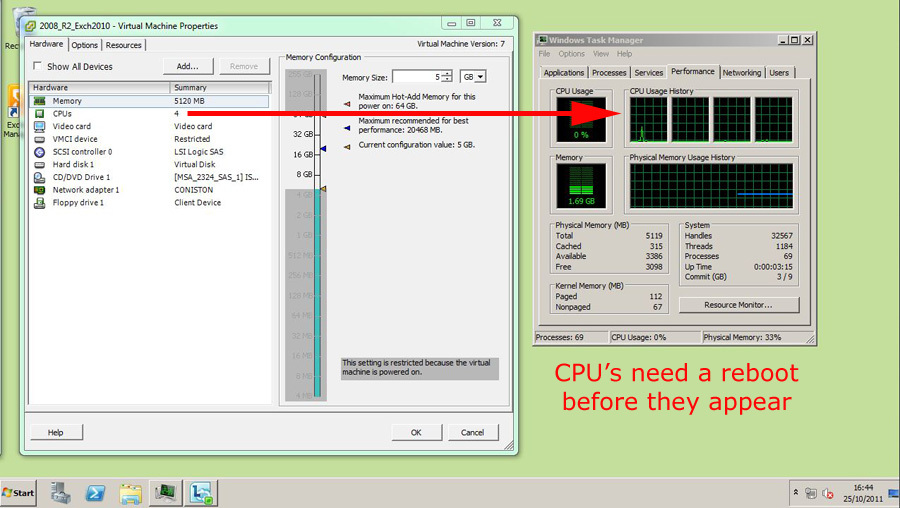Click the system clock showing 16:44

tap(863, 488)
